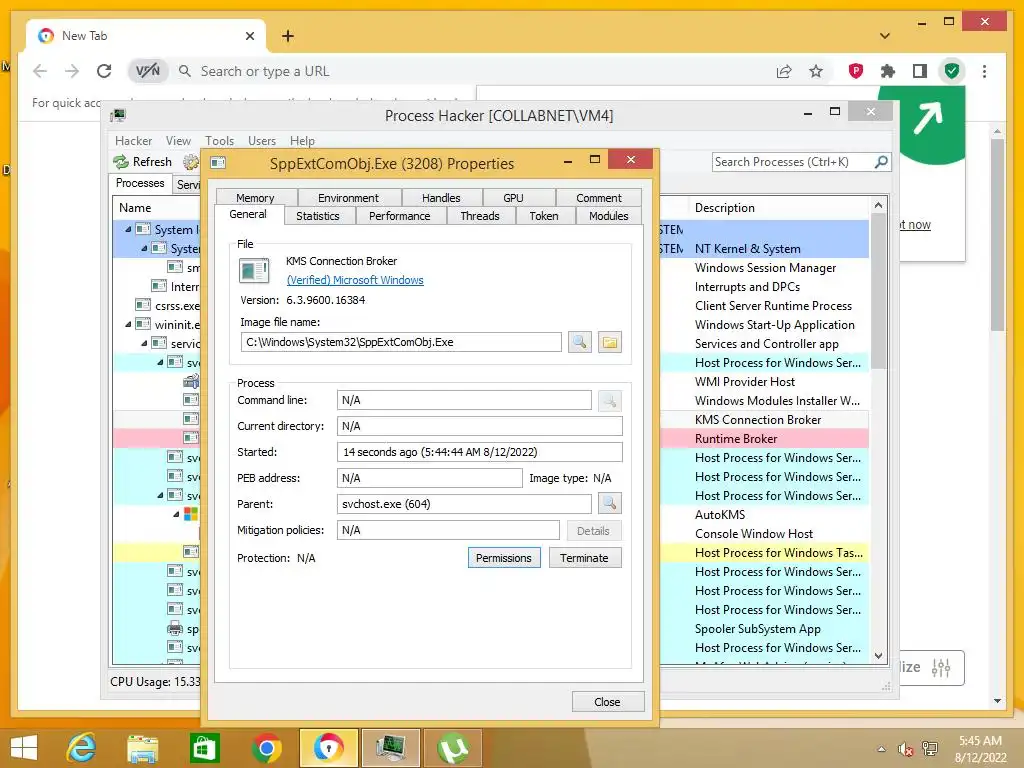Switch to the Comment tab
Viewport: 1024px width, 768px height.
click(599, 198)
